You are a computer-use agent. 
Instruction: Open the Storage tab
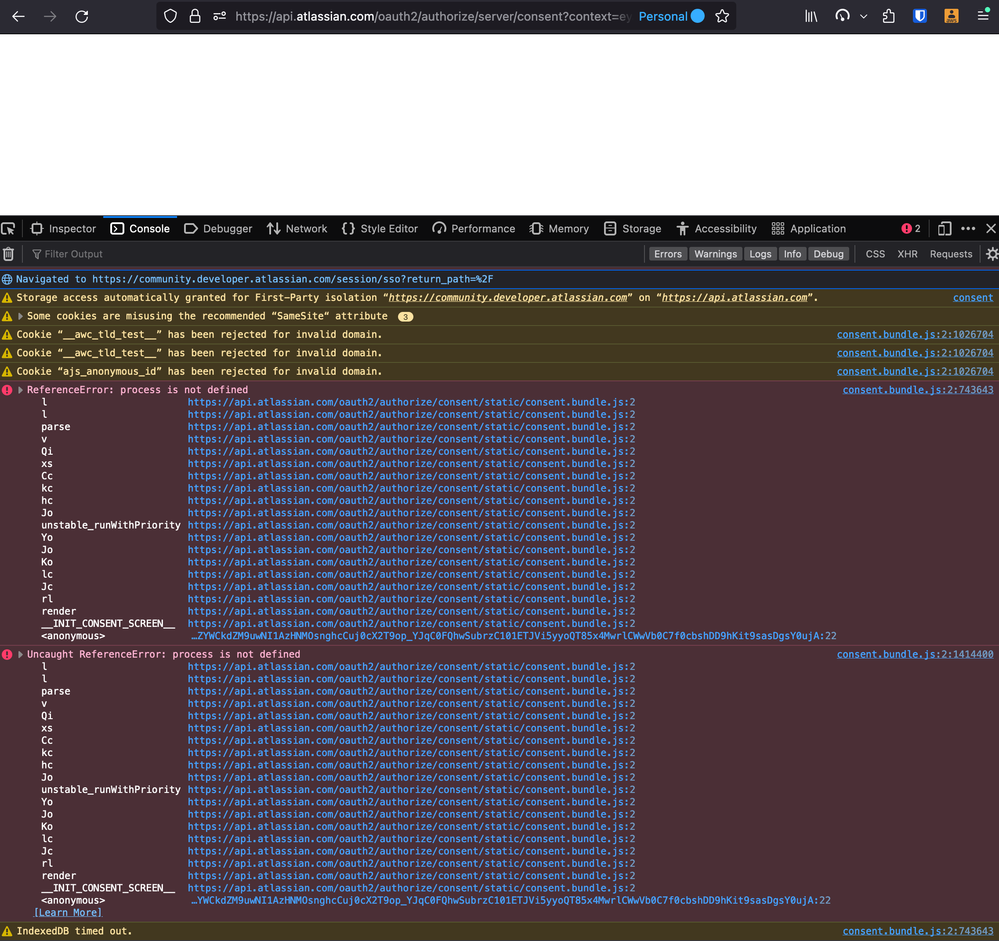tap(632, 229)
